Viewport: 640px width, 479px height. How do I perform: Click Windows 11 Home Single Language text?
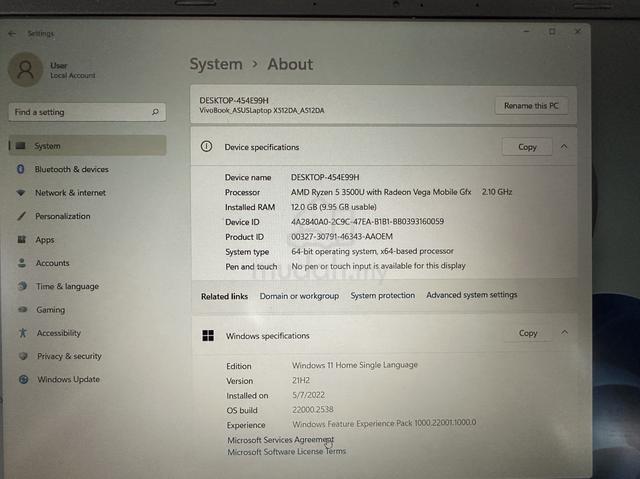tap(355, 365)
